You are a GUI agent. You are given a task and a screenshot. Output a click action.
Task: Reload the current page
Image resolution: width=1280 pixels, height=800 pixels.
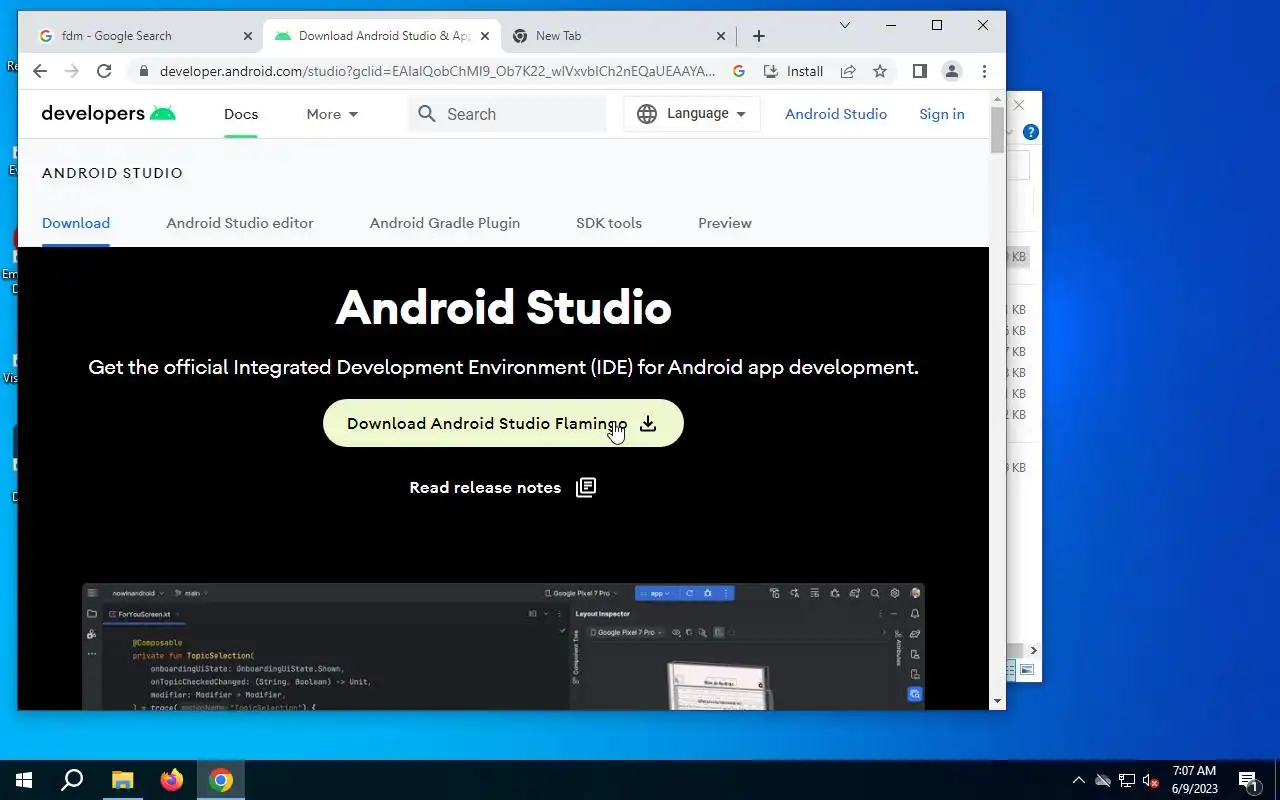point(104,71)
